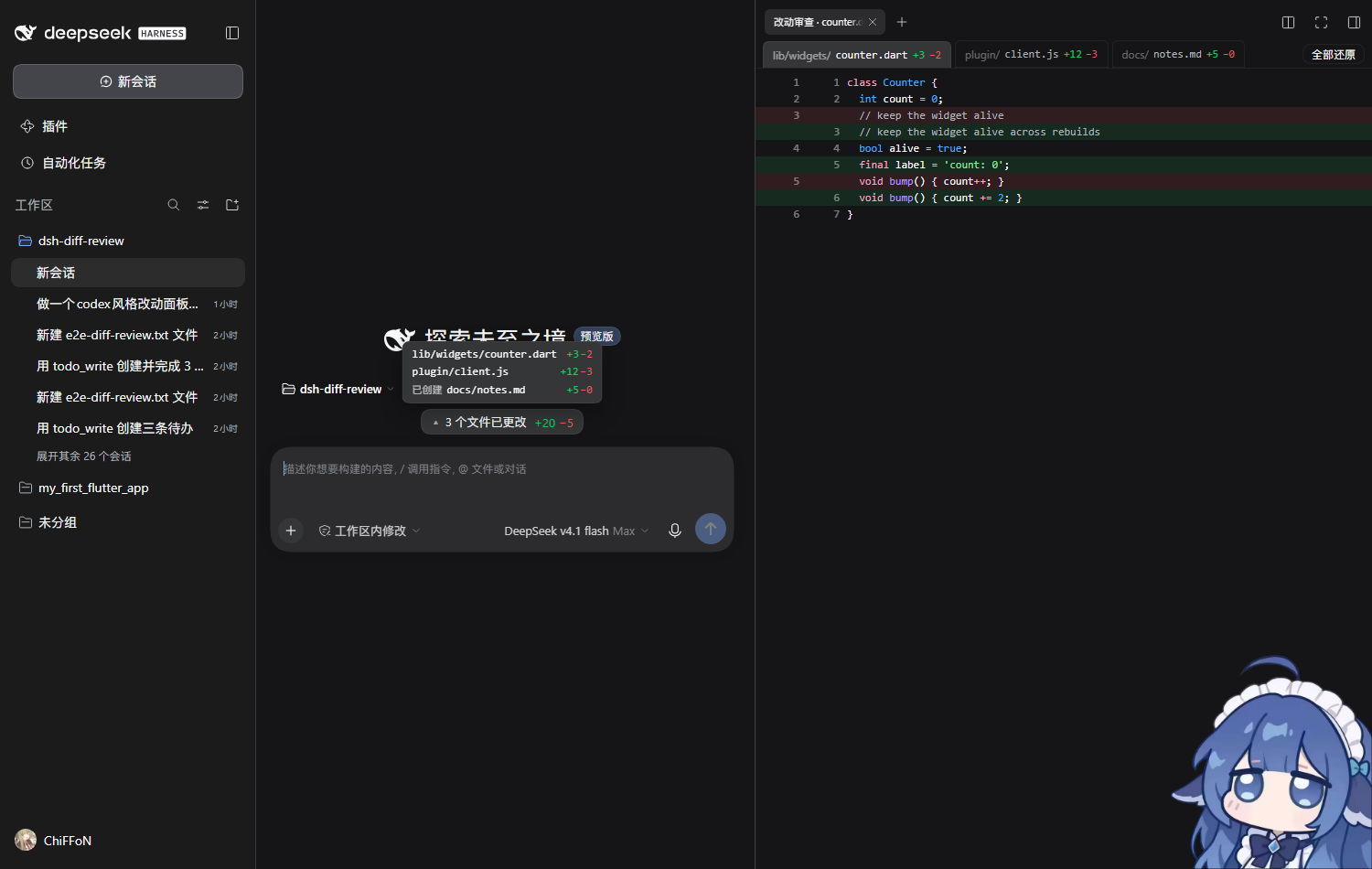Start a new chat with 新会话 button
1372x869 pixels.
(128, 81)
